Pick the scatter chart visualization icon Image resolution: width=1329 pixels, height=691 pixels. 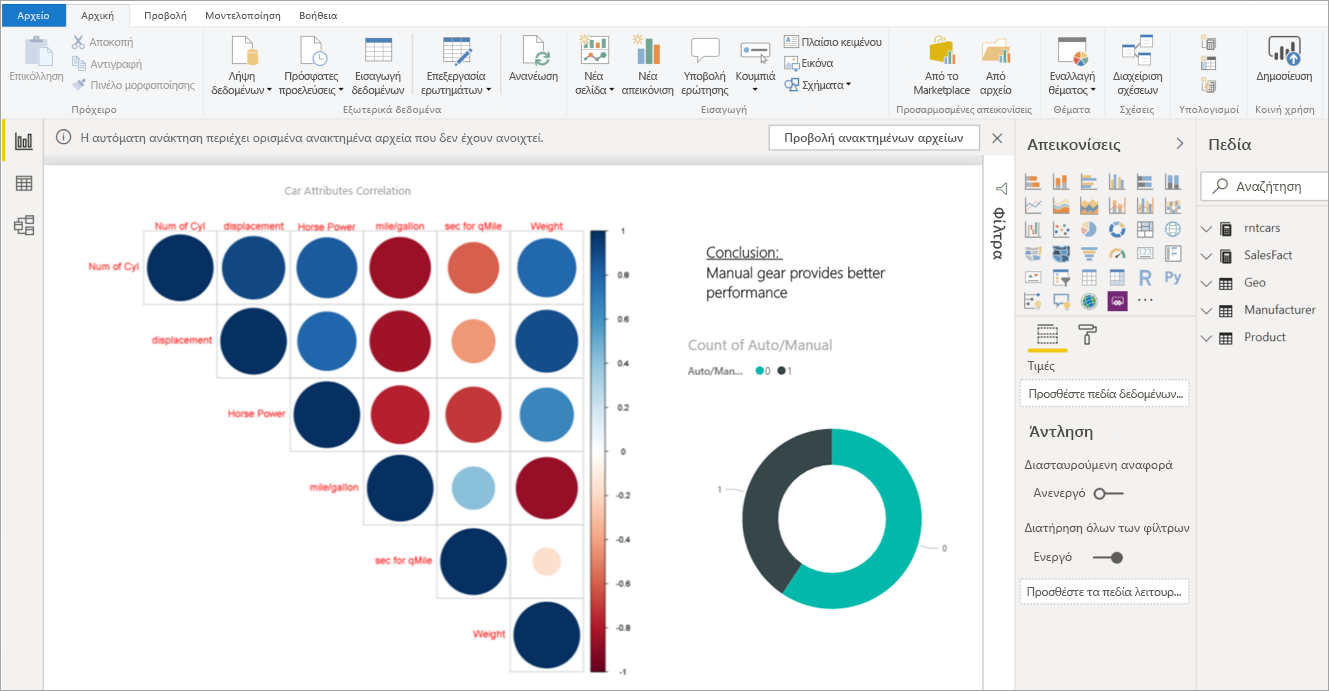[1062, 229]
